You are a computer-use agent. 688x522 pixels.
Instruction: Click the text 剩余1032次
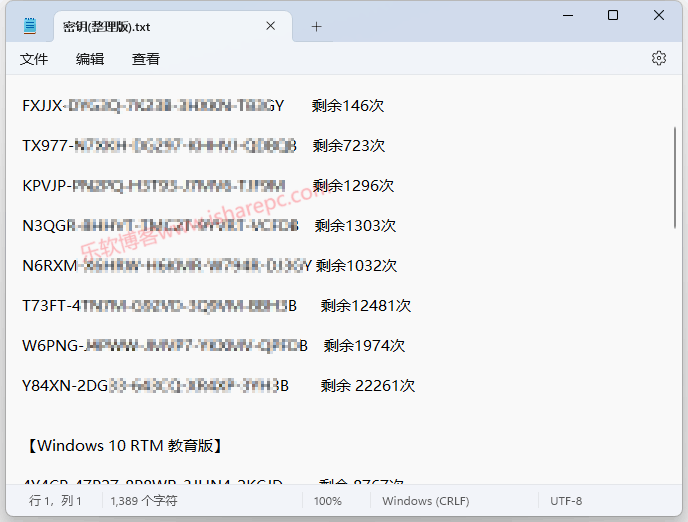(356, 265)
